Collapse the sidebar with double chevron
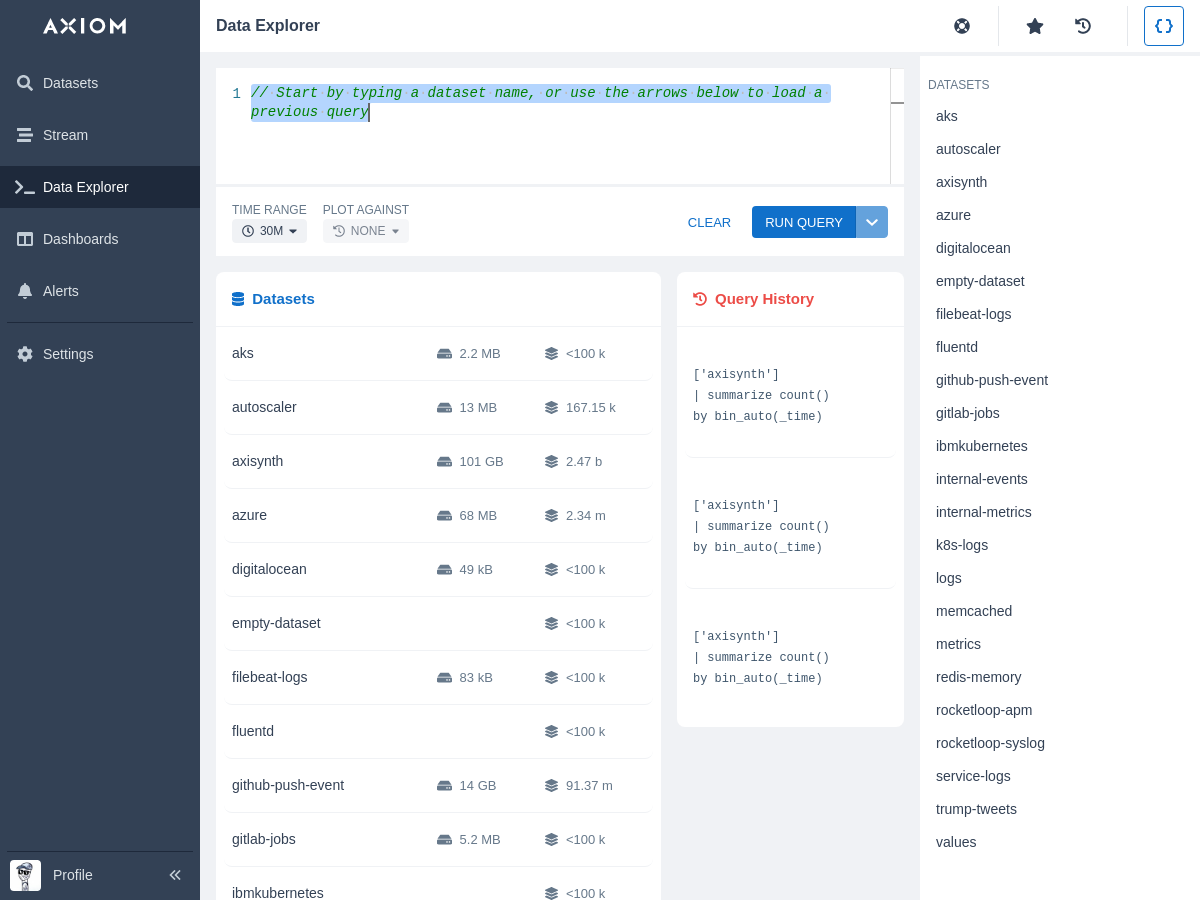Image resolution: width=1200 pixels, height=900 pixels. (175, 875)
